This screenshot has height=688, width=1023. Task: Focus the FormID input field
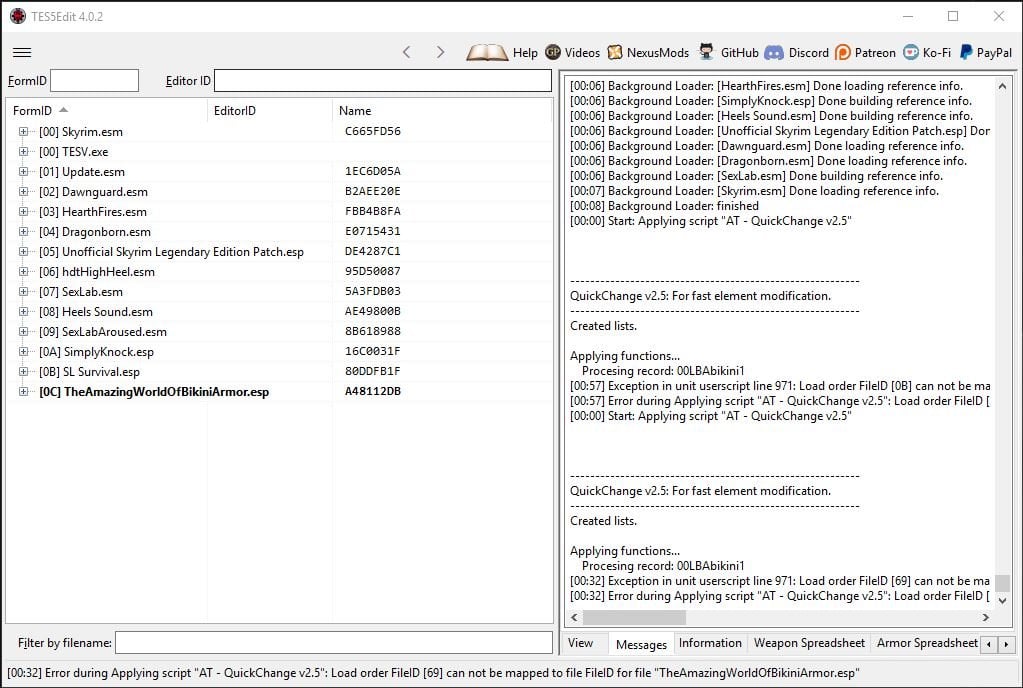(95, 81)
